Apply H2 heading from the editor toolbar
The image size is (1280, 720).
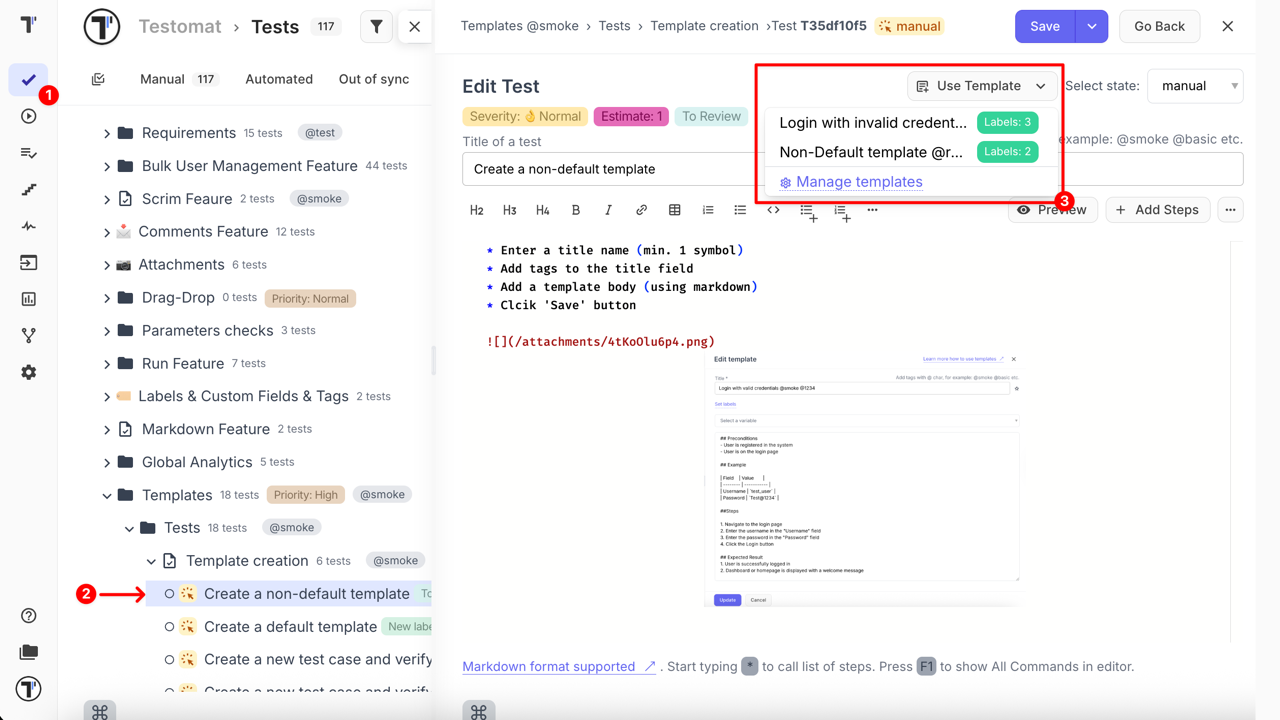click(x=476, y=210)
